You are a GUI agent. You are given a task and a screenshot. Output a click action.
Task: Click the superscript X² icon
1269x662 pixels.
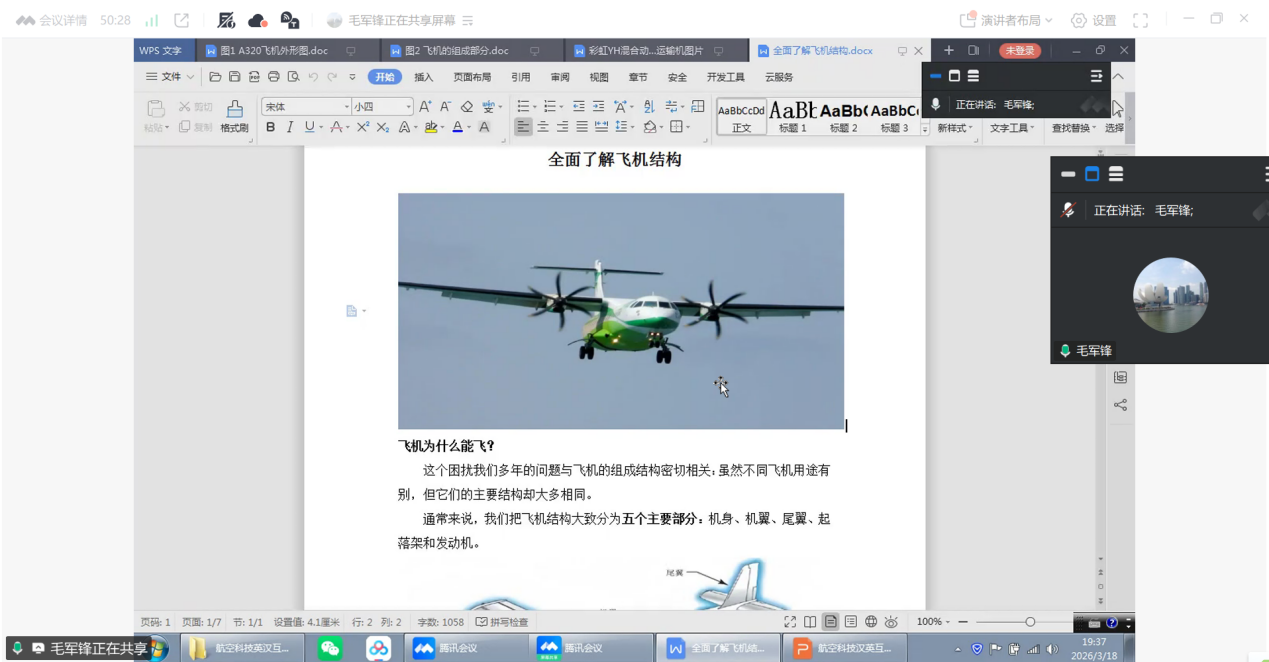click(x=363, y=127)
